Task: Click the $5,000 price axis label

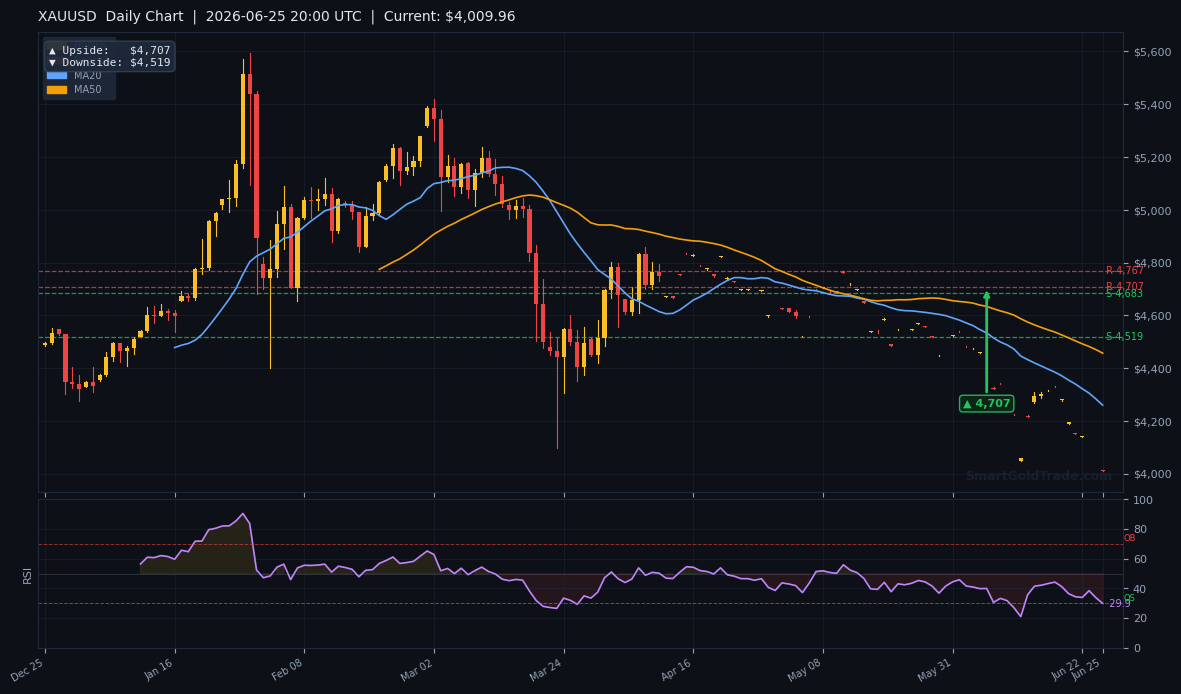Action: [x=1152, y=211]
